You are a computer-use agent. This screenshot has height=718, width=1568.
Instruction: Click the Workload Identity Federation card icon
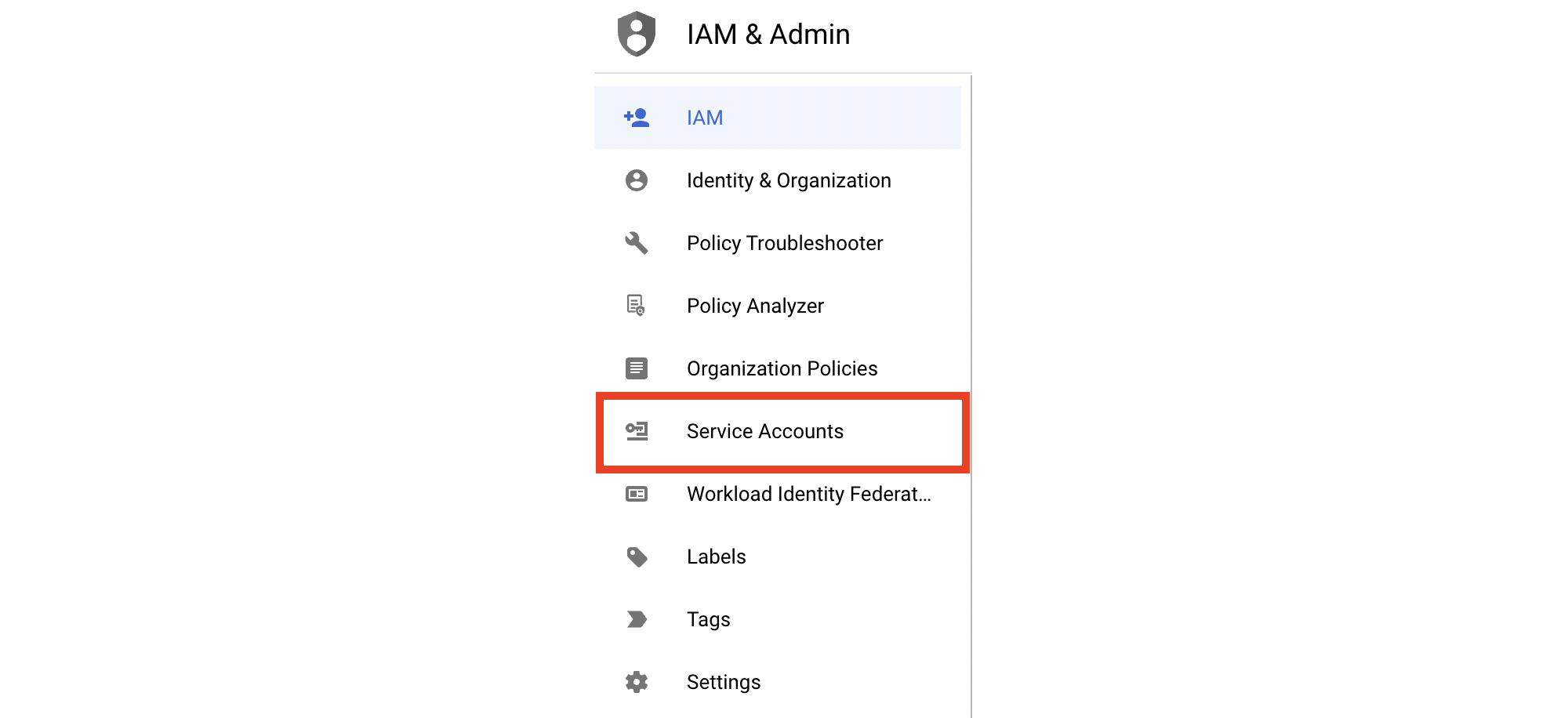tap(637, 494)
